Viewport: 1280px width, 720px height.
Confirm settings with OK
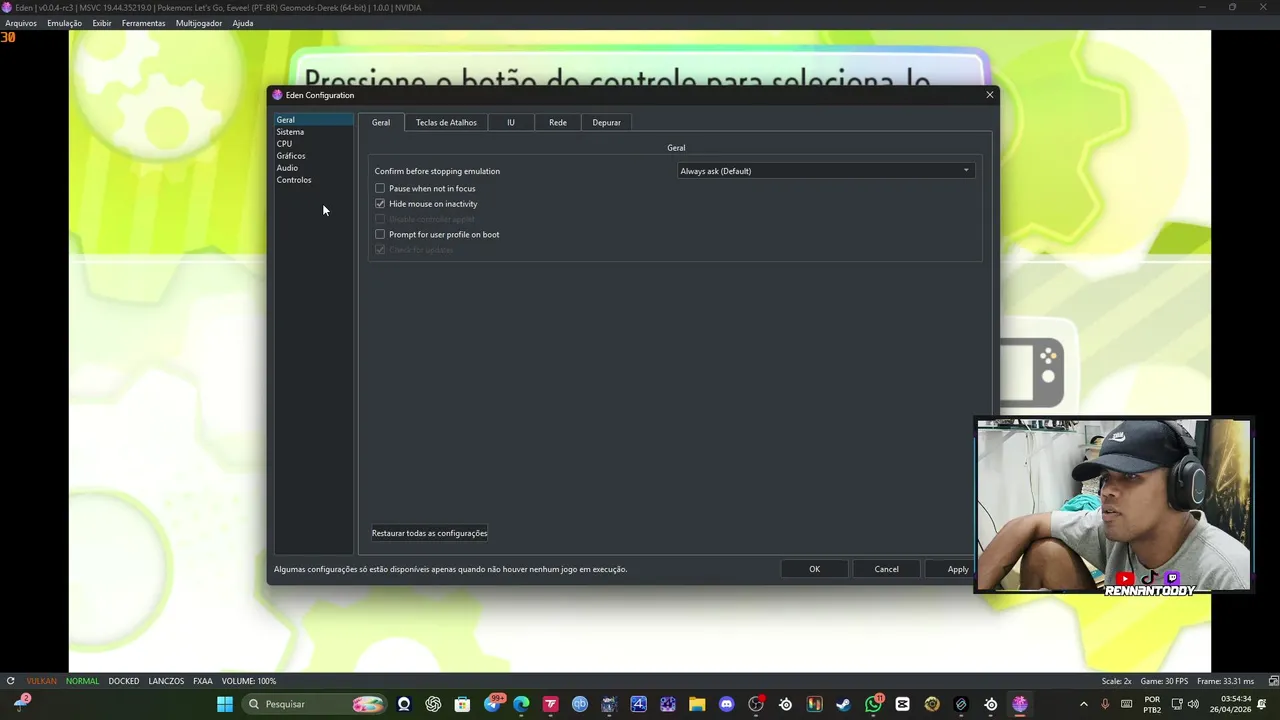[x=815, y=569]
